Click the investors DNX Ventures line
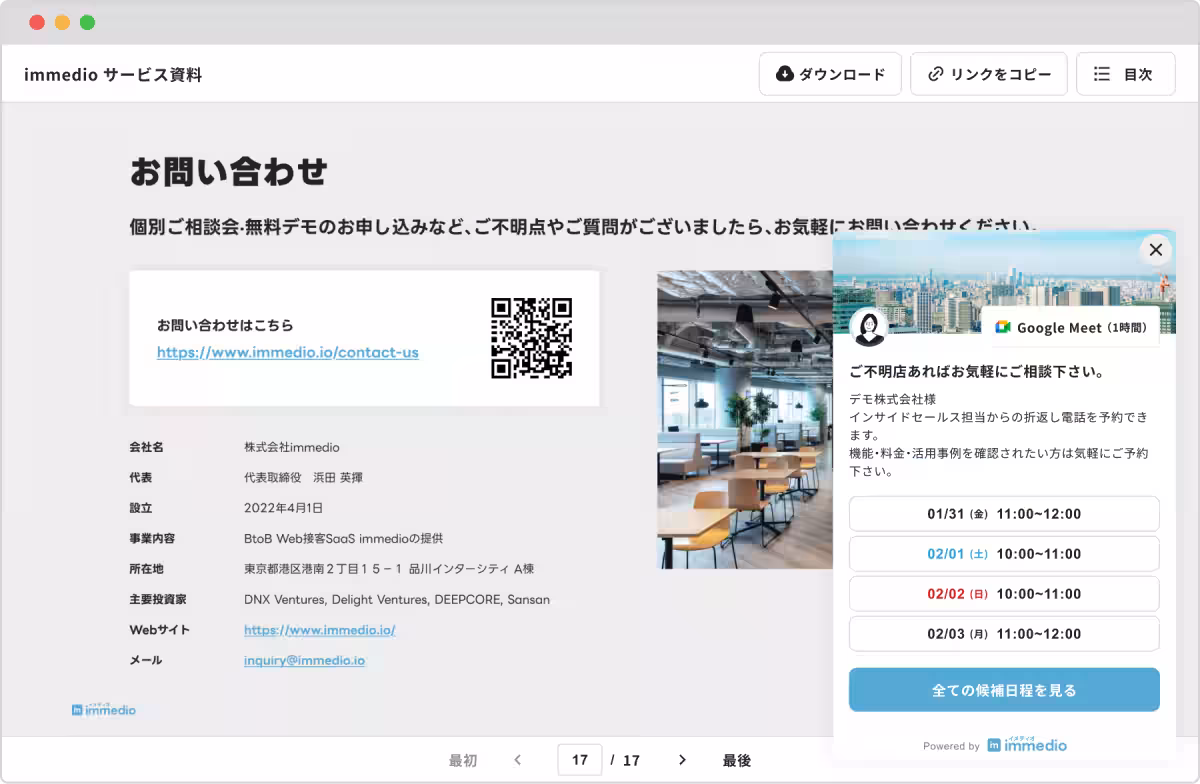 tap(397, 600)
